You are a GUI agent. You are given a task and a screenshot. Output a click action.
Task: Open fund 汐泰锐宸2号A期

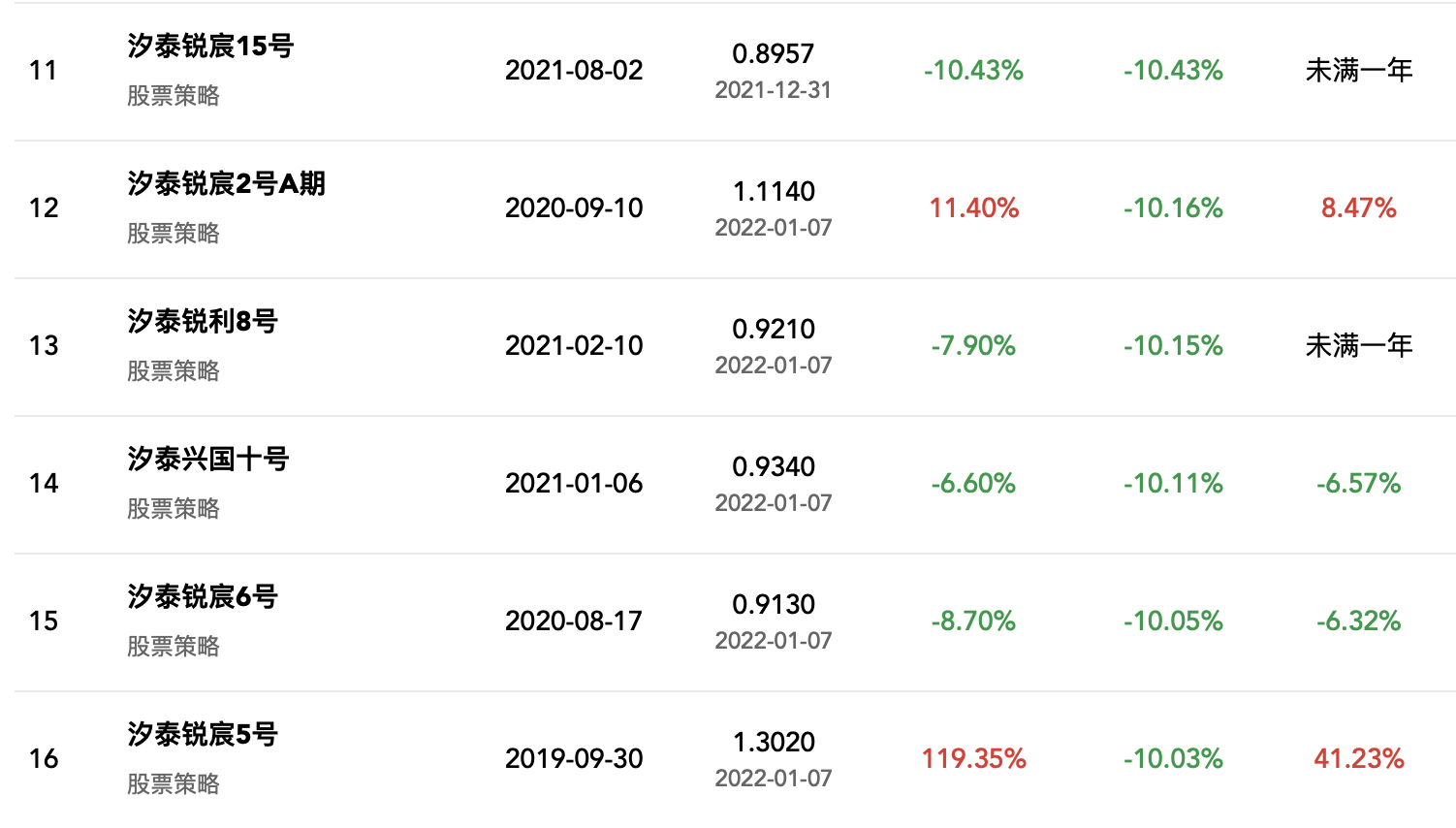(226, 183)
